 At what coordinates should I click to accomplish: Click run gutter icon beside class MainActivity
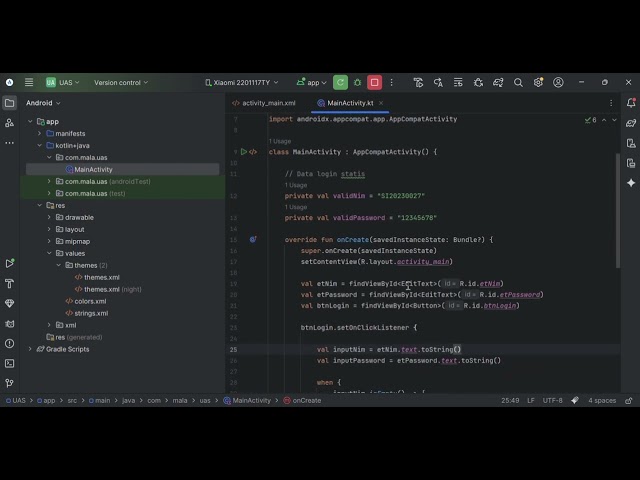[244, 152]
